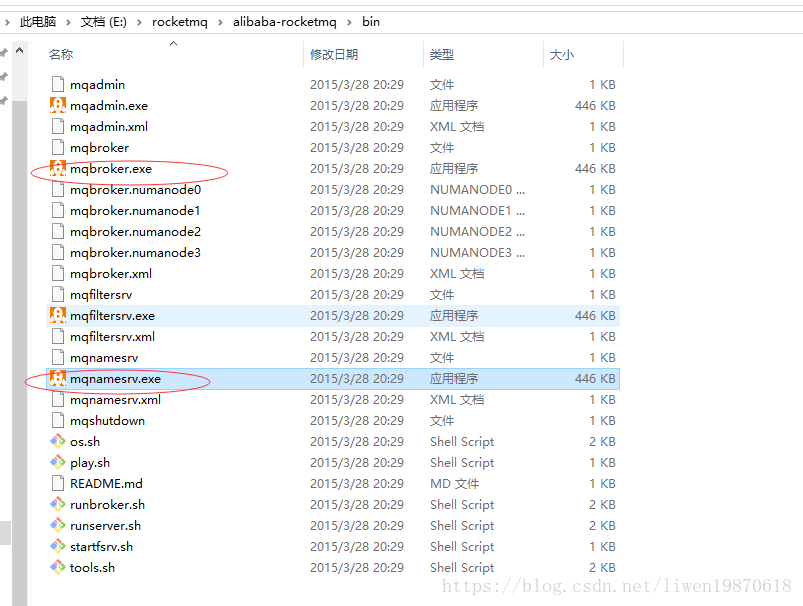Click the startfsrv.sh file name
This screenshot has width=803, height=606.
pyautogui.click(x=101, y=547)
